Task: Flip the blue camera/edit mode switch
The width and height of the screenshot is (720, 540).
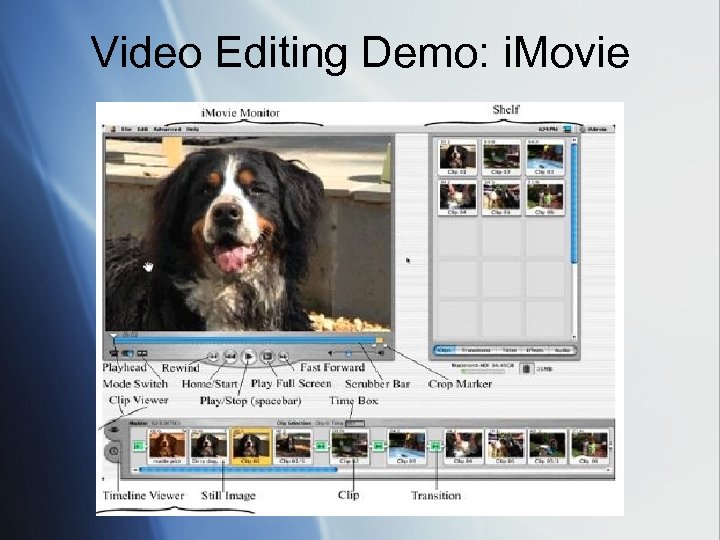Action: (128, 354)
